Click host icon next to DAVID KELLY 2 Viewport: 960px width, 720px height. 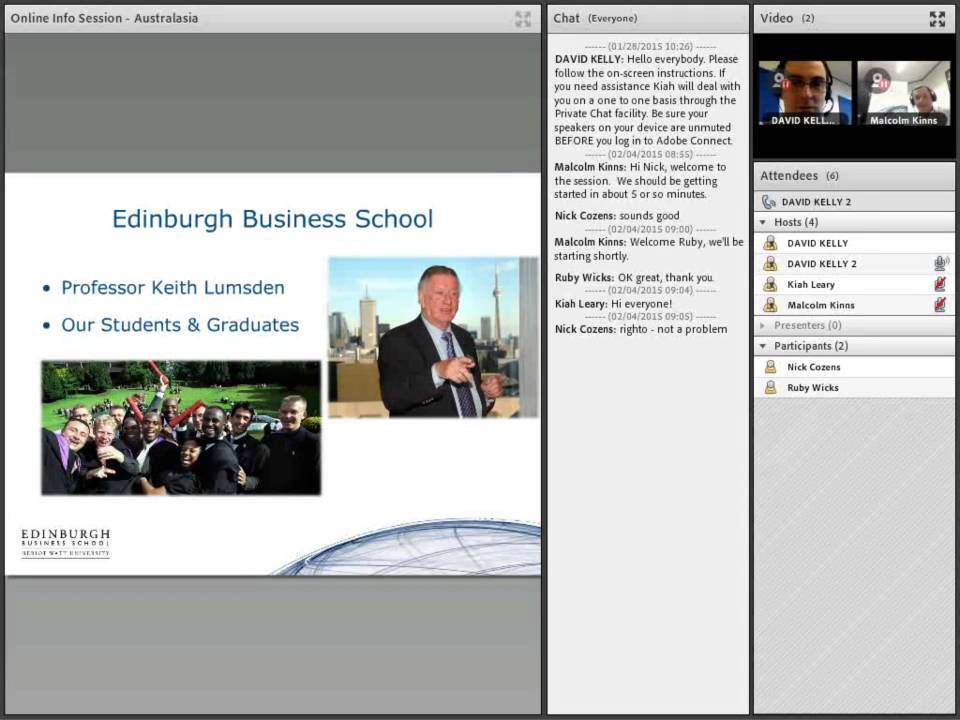click(x=770, y=264)
